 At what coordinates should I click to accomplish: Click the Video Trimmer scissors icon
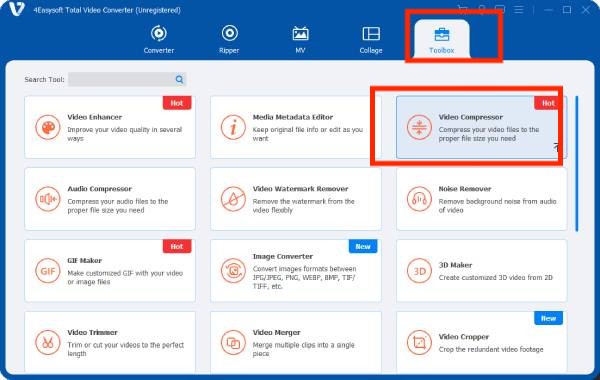point(48,342)
